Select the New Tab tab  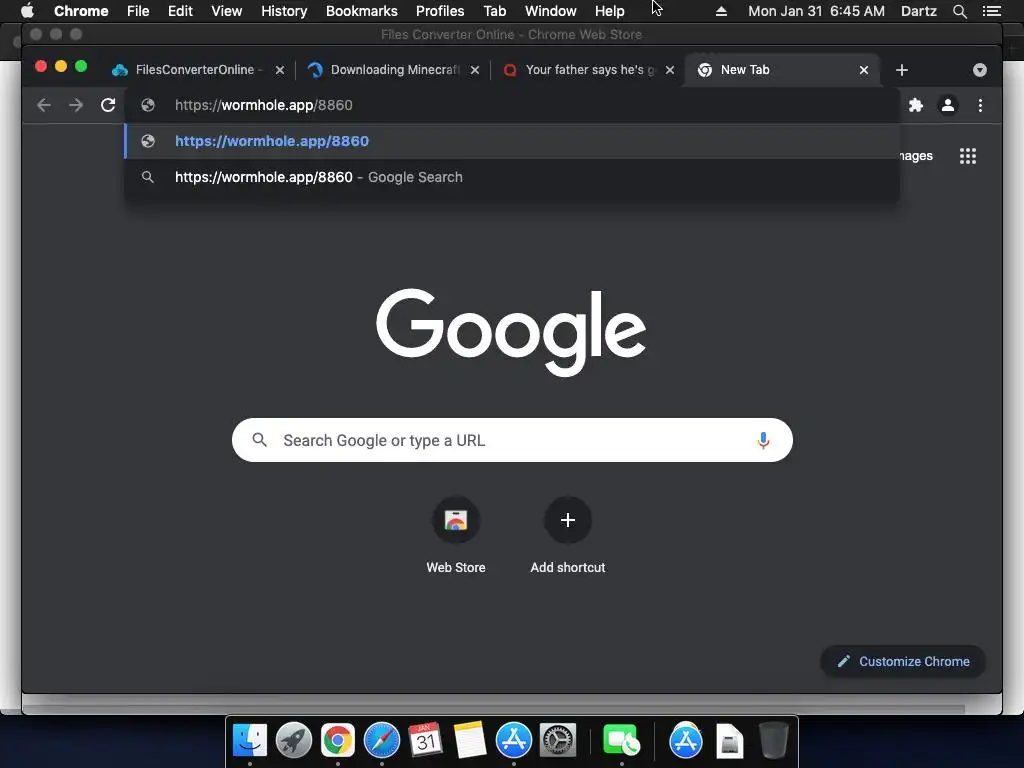(780, 70)
